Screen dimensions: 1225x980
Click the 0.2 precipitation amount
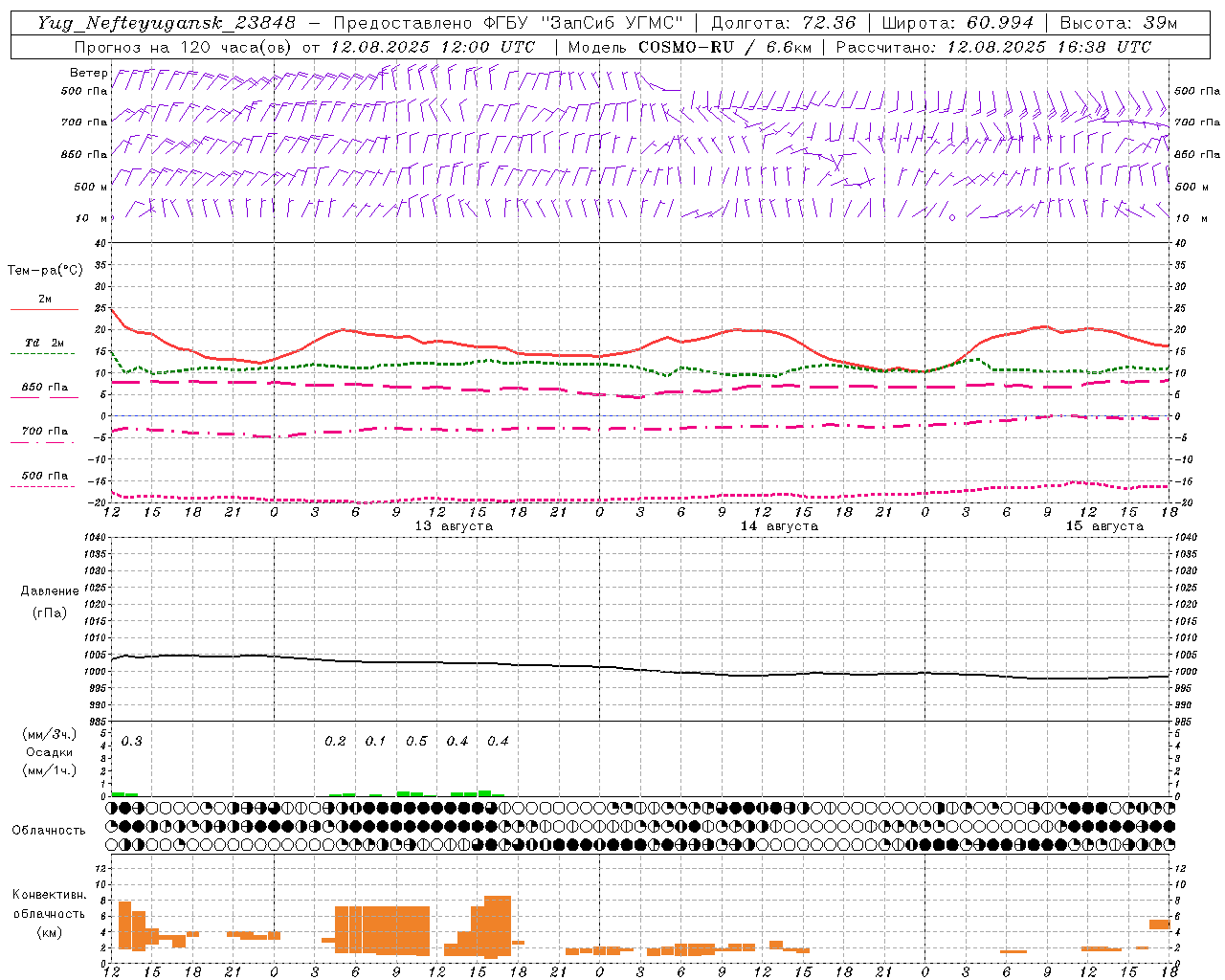coord(335,742)
